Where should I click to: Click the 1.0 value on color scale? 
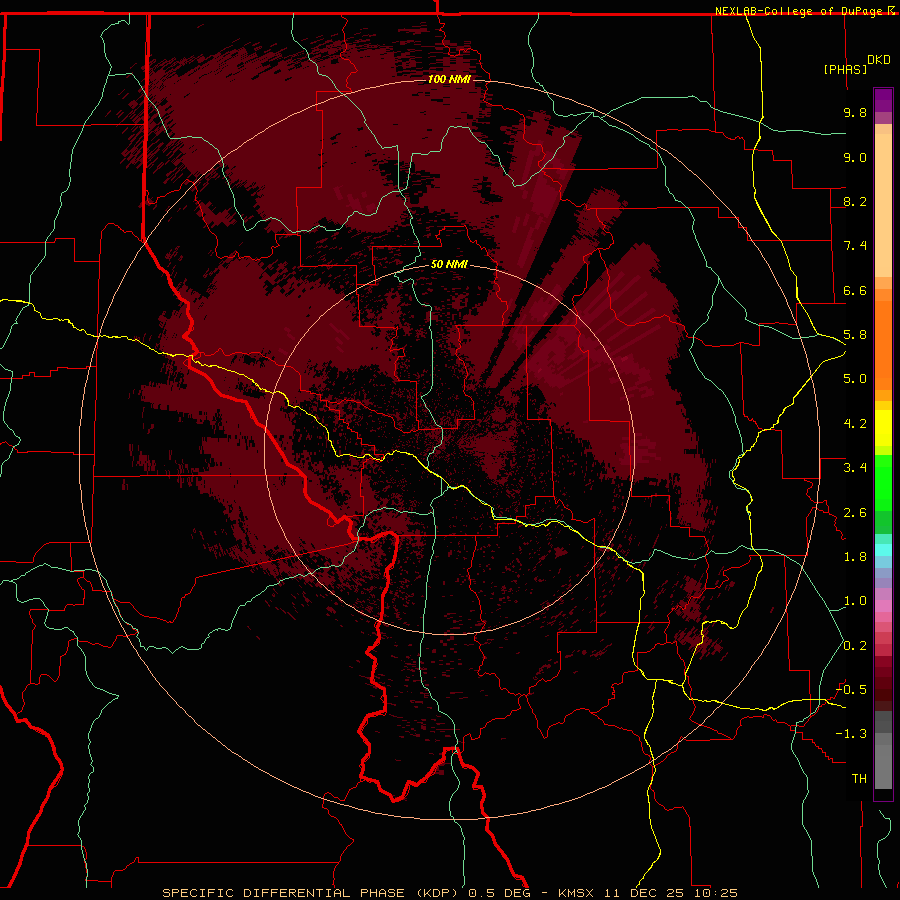[x=855, y=601]
